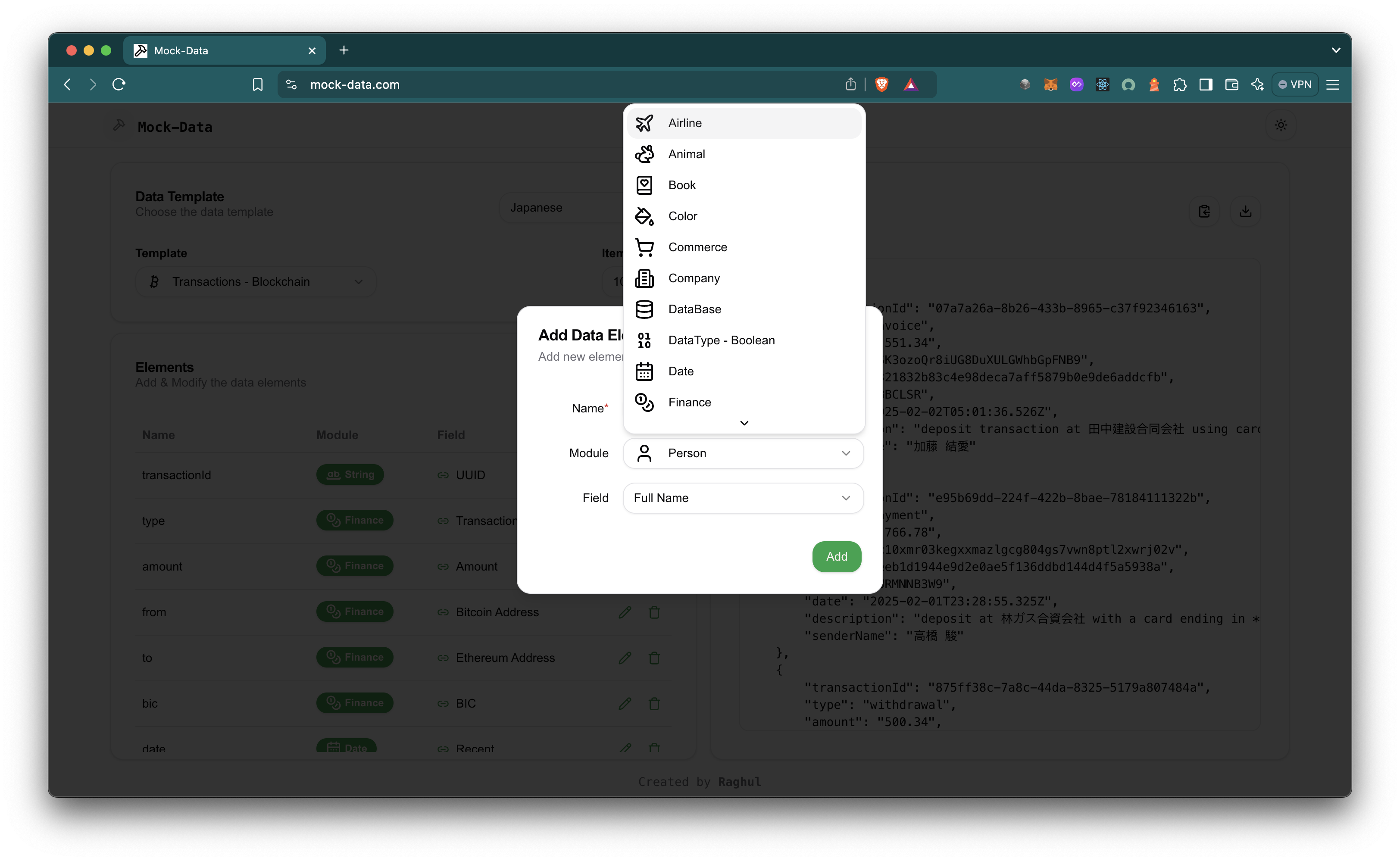Image resolution: width=1400 pixels, height=861 pixels.
Task: Click the Finance badge in the amount row
Action: coord(354,566)
